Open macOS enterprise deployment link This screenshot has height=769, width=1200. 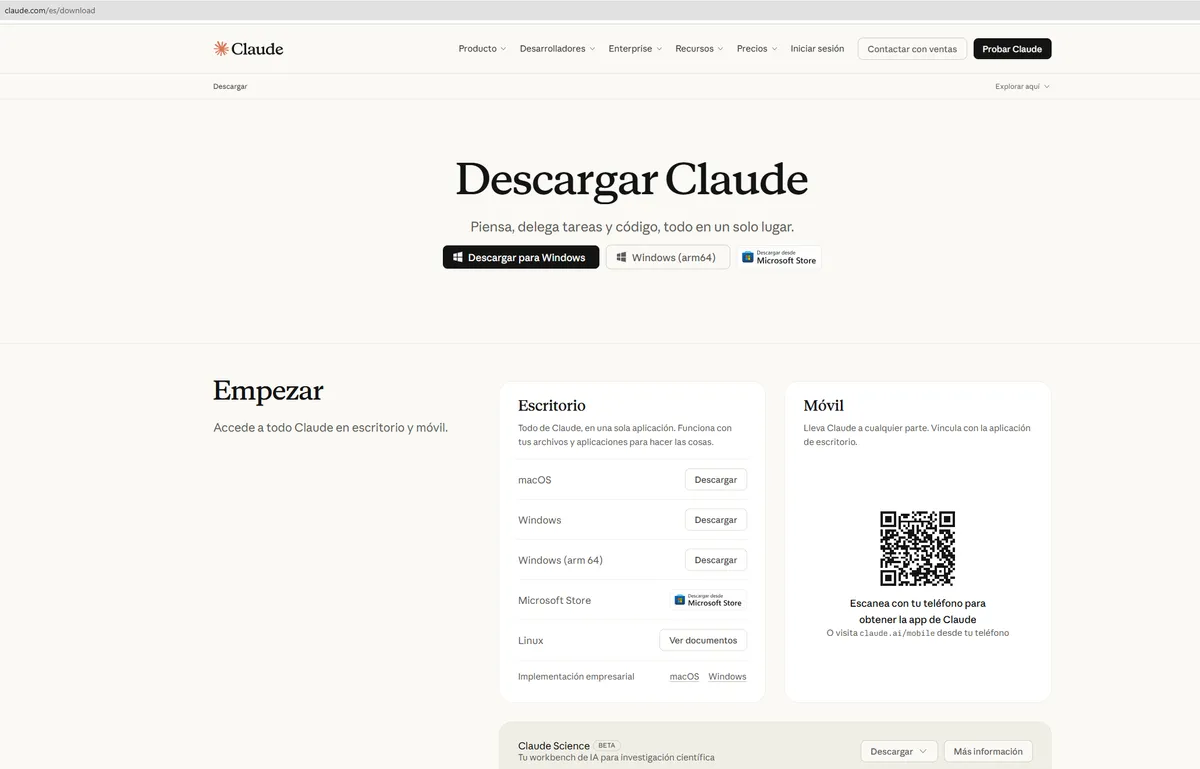(684, 677)
